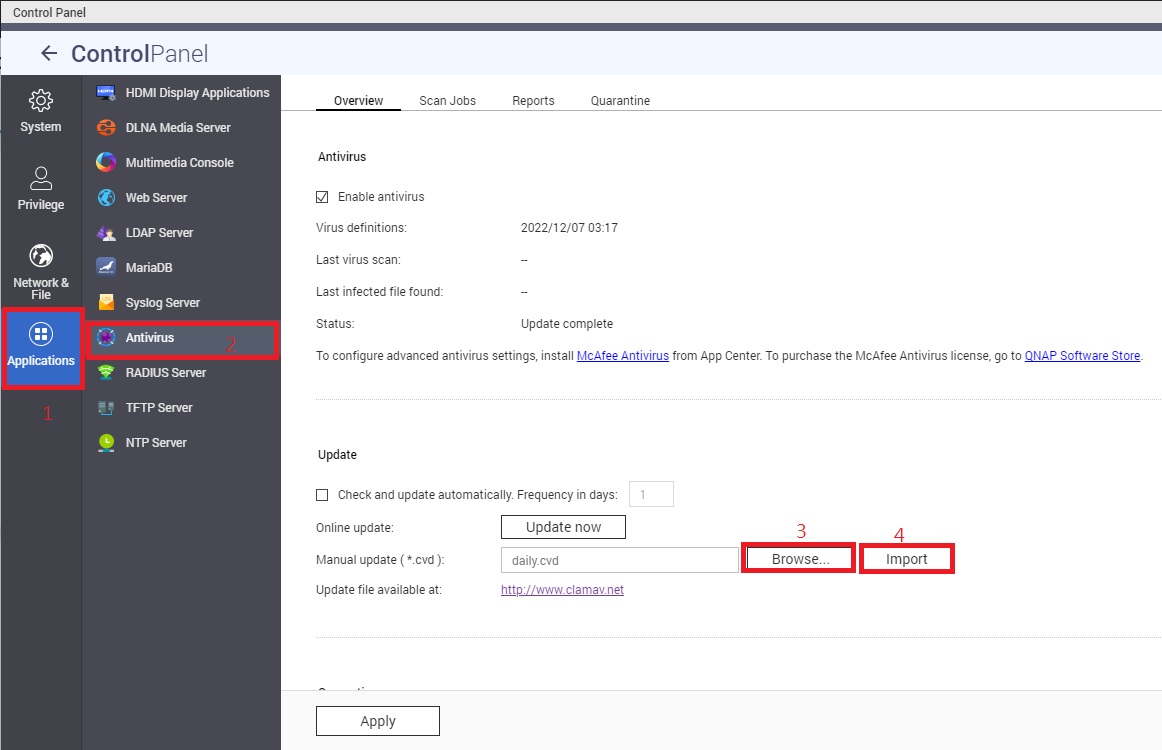The image size is (1162, 750).
Task: Toggle the Enable antivirus checkbox
Action: pyautogui.click(x=322, y=197)
